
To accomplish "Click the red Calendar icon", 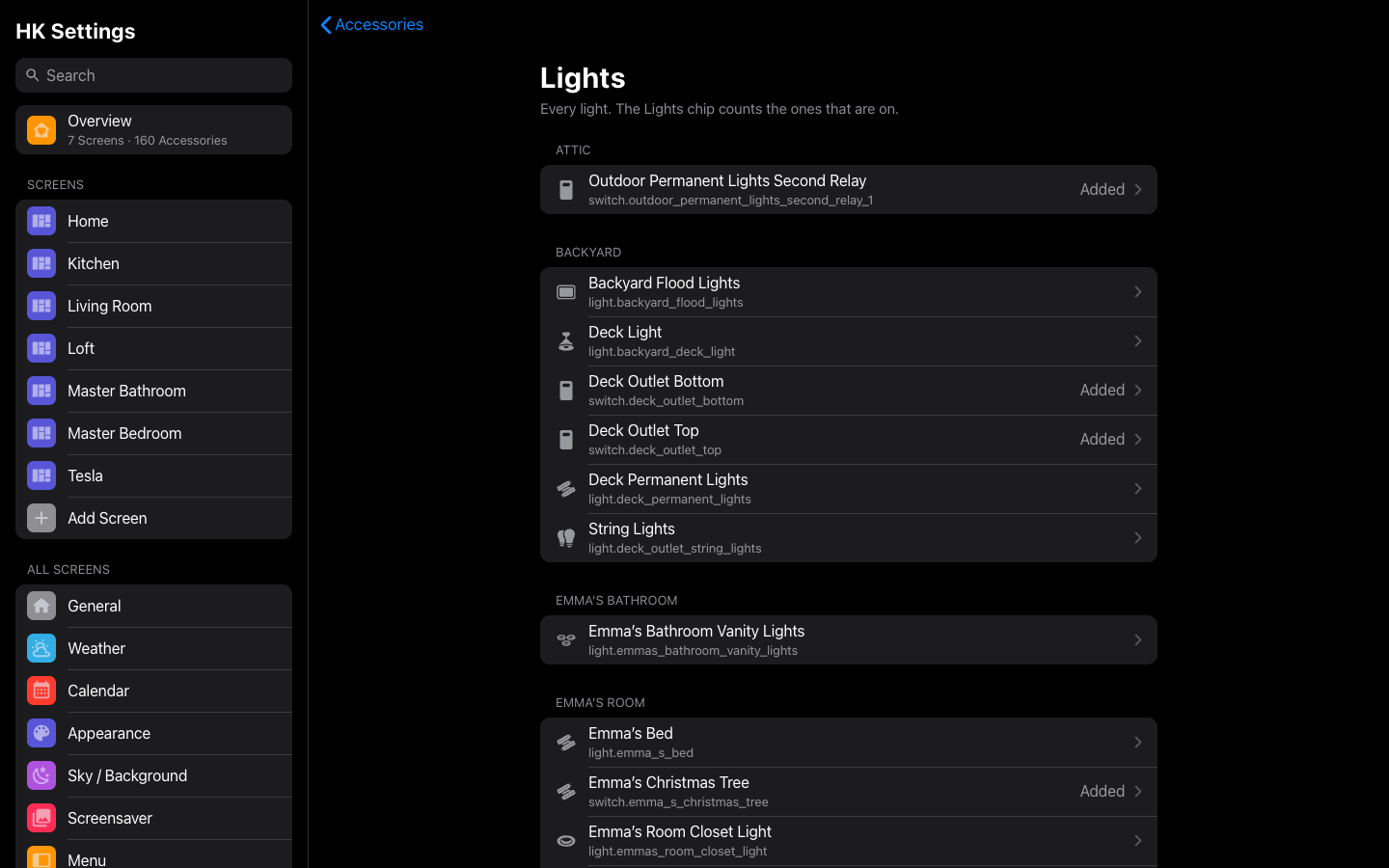I will pyautogui.click(x=41, y=691).
